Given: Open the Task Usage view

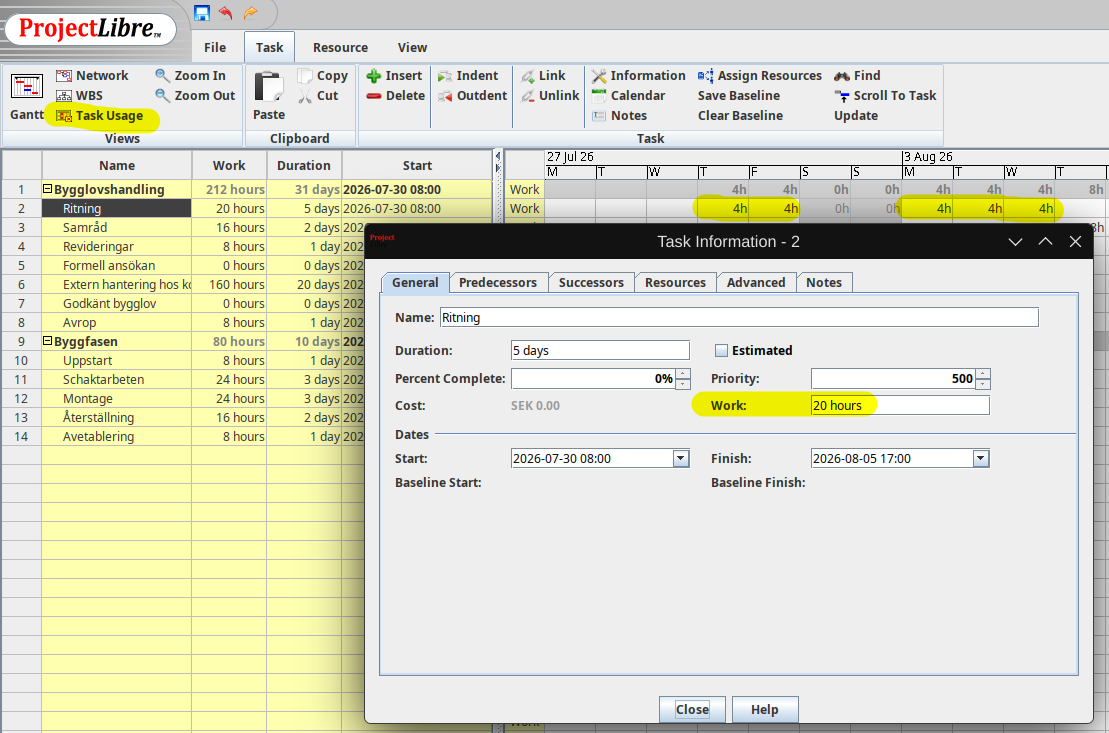Looking at the screenshot, I should tap(100, 115).
